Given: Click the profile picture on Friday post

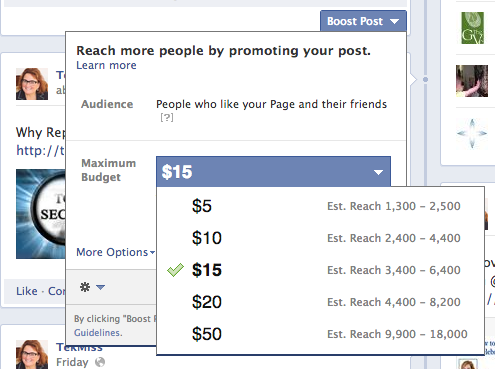Looking at the screenshot, I should pos(32,354).
